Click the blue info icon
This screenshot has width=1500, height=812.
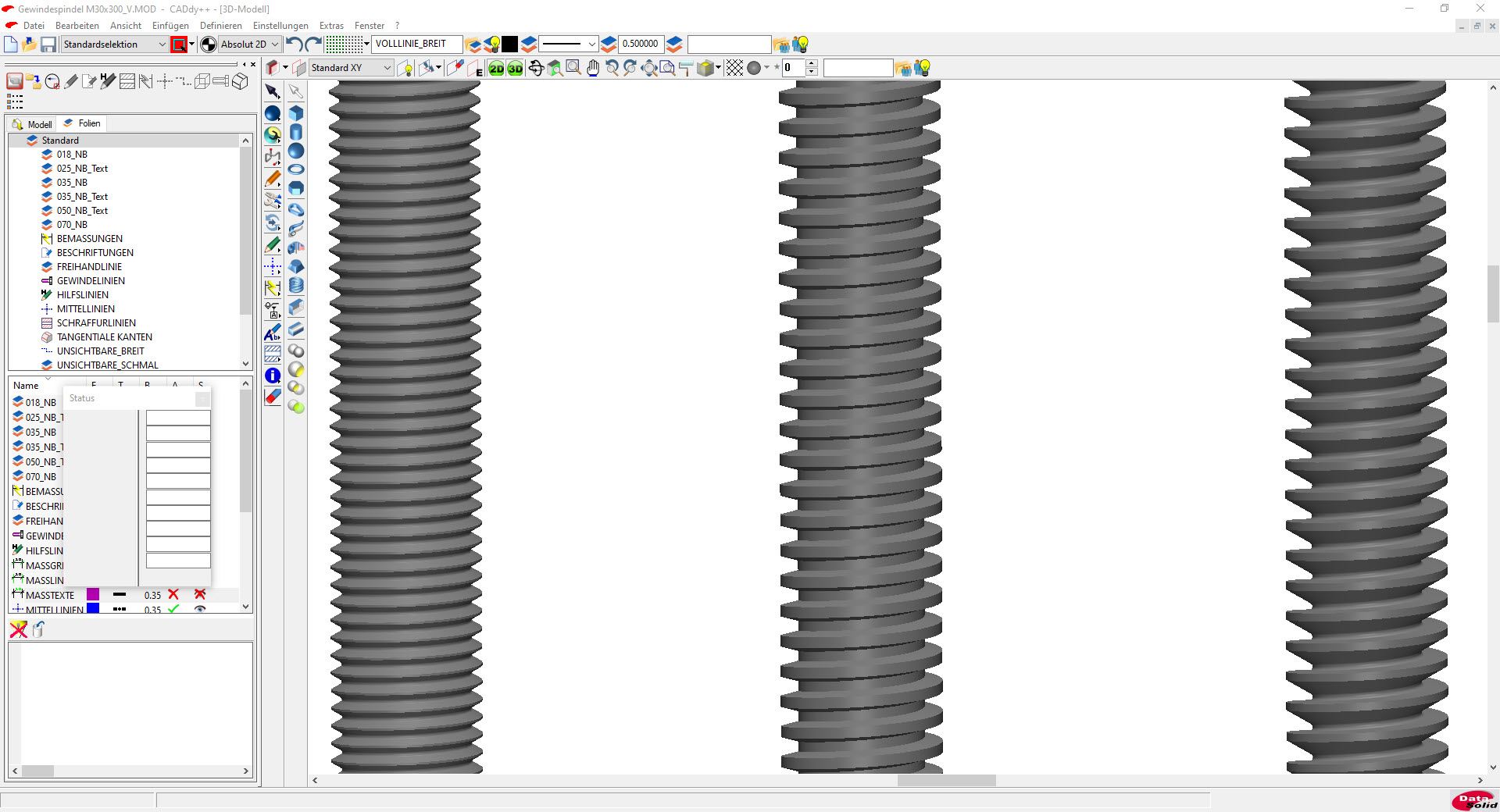click(273, 376)
